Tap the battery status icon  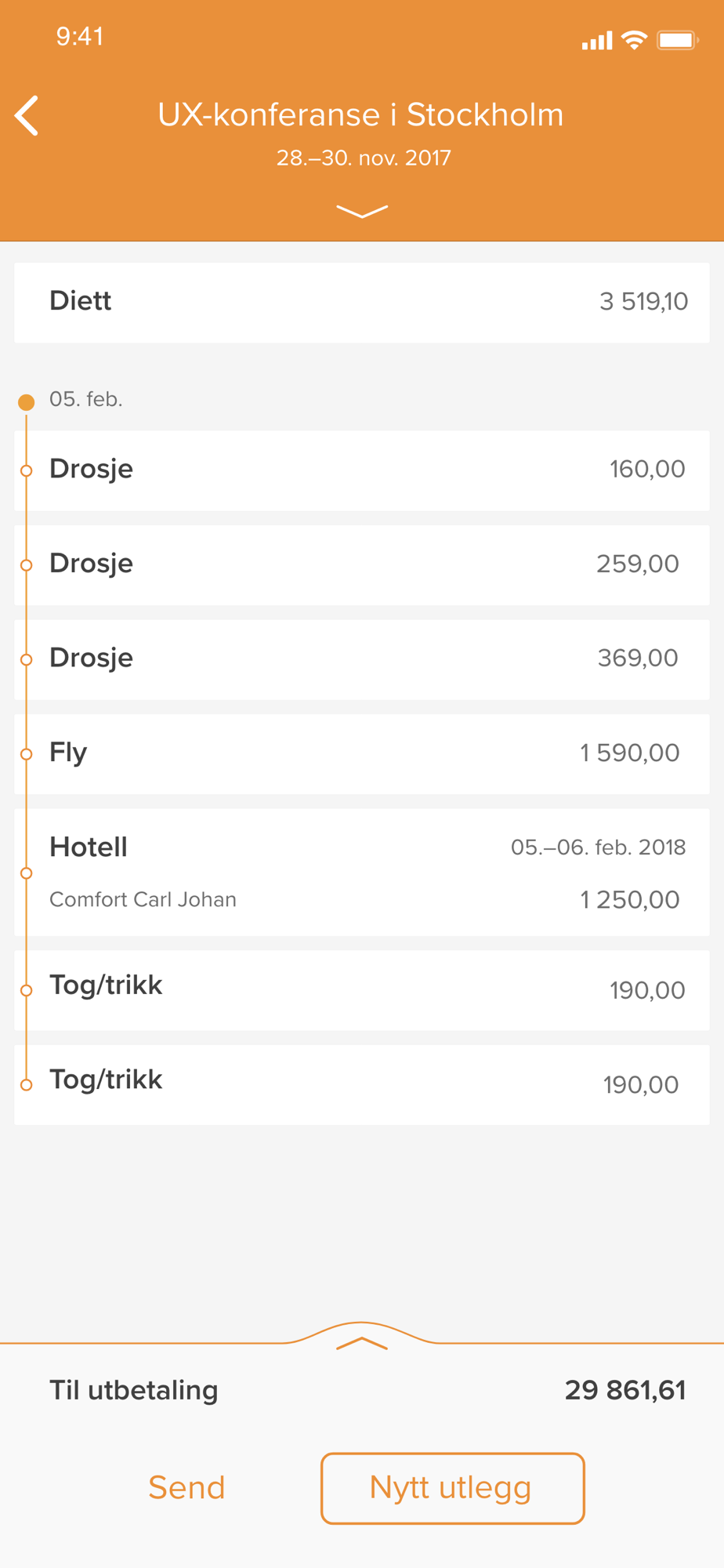pos(677,40)
